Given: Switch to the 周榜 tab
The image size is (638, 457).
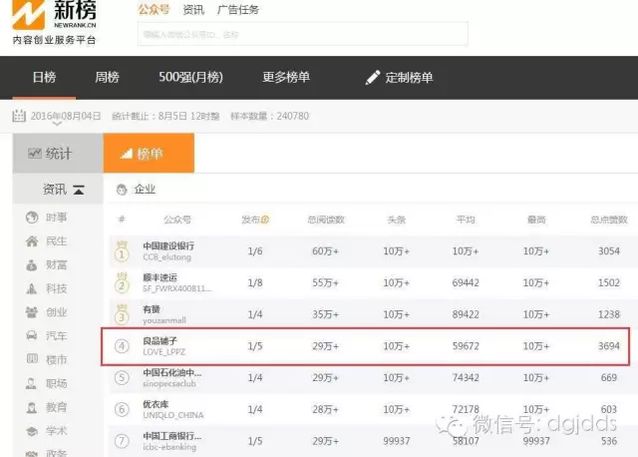Looking at the screenshot, I should pyautogui.click(x=107, y=77).
